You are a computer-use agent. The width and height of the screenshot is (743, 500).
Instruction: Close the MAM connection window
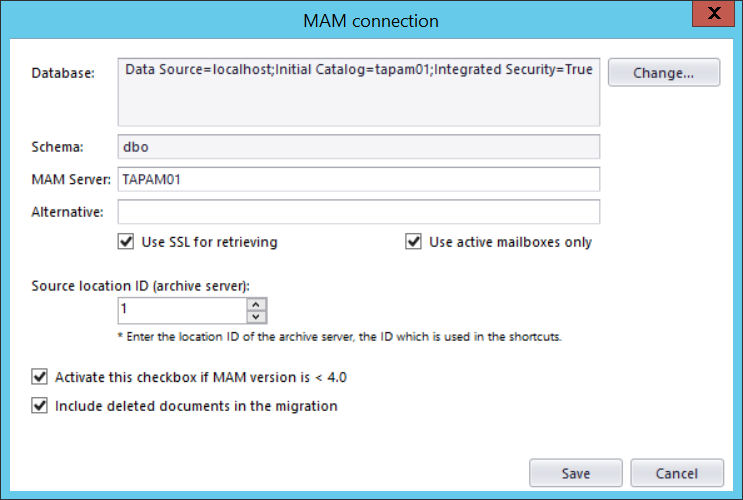pos(715,14)
